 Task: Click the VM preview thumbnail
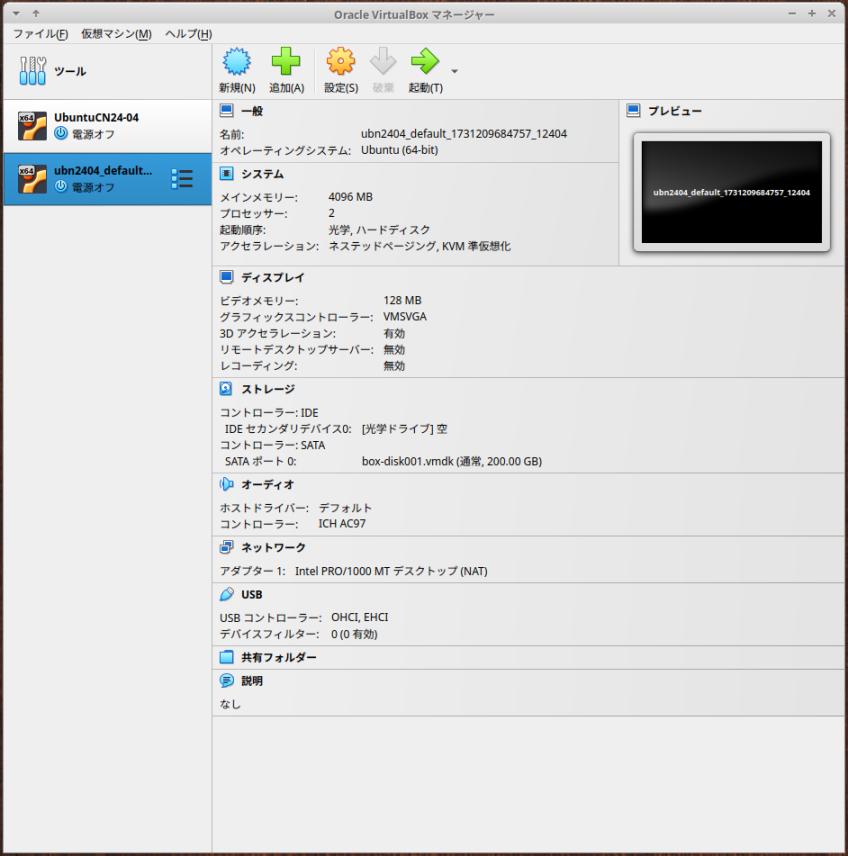[x=732, y=192]
